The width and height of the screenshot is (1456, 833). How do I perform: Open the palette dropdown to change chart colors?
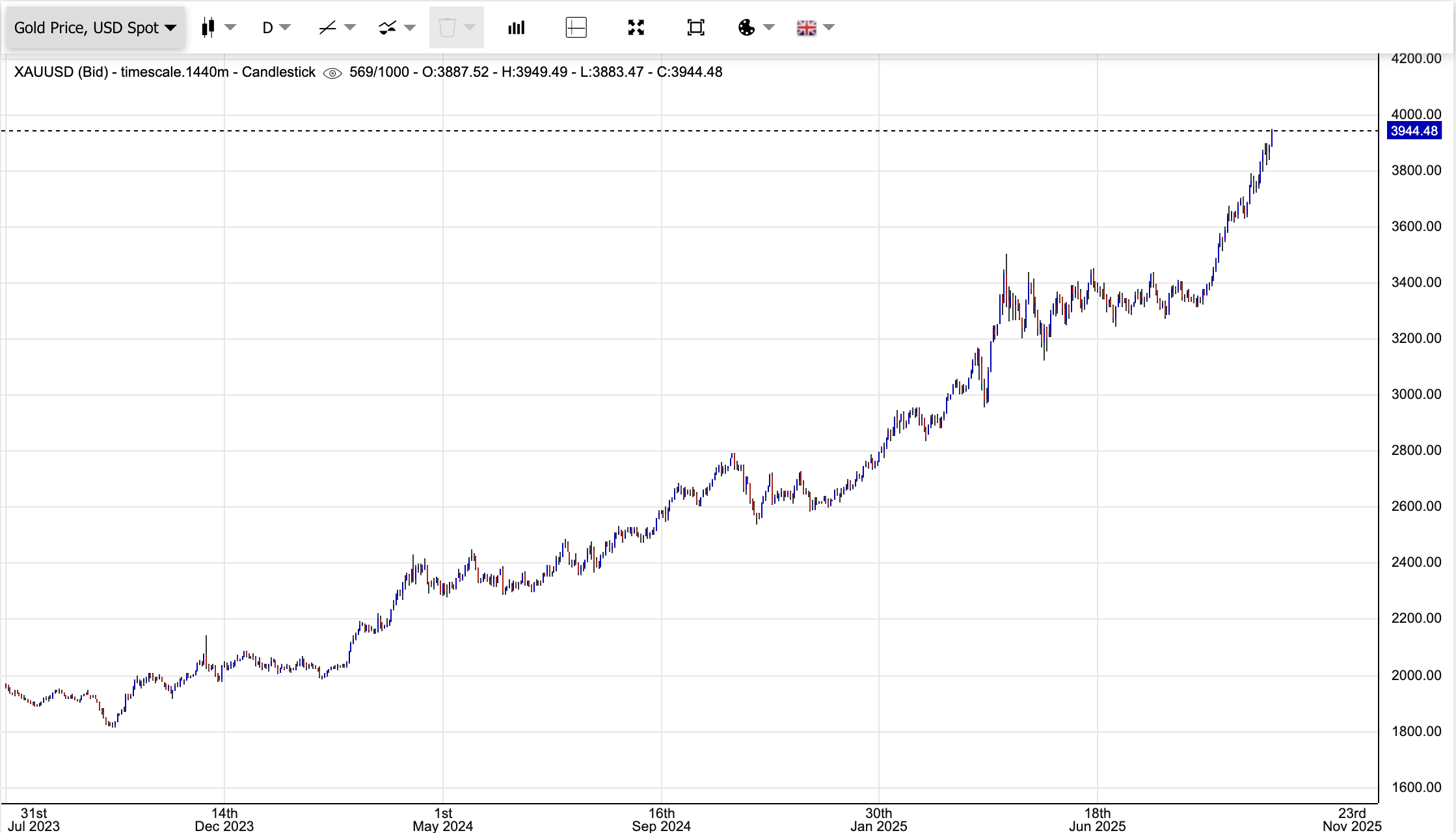tap(768, 27)
